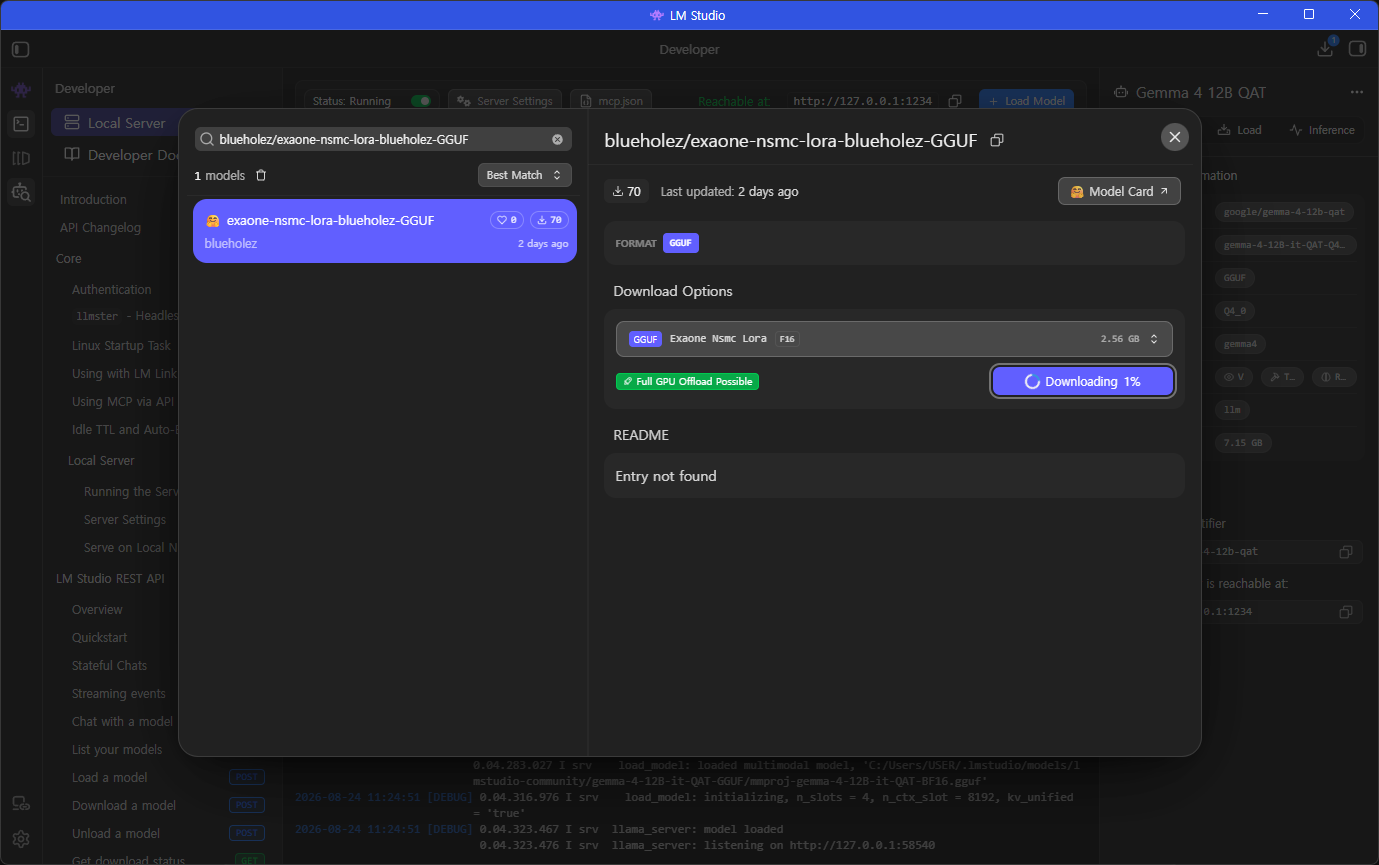
Task: Click the tool-use hammer tag in Gemma info
Action: (x=1283, y=377)
